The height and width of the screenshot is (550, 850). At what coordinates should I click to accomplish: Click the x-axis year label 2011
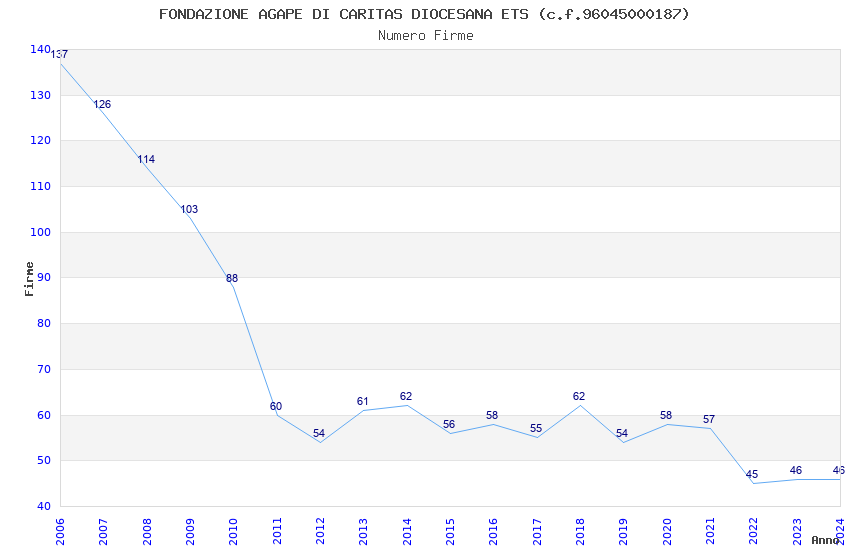(x=276, y=532)
